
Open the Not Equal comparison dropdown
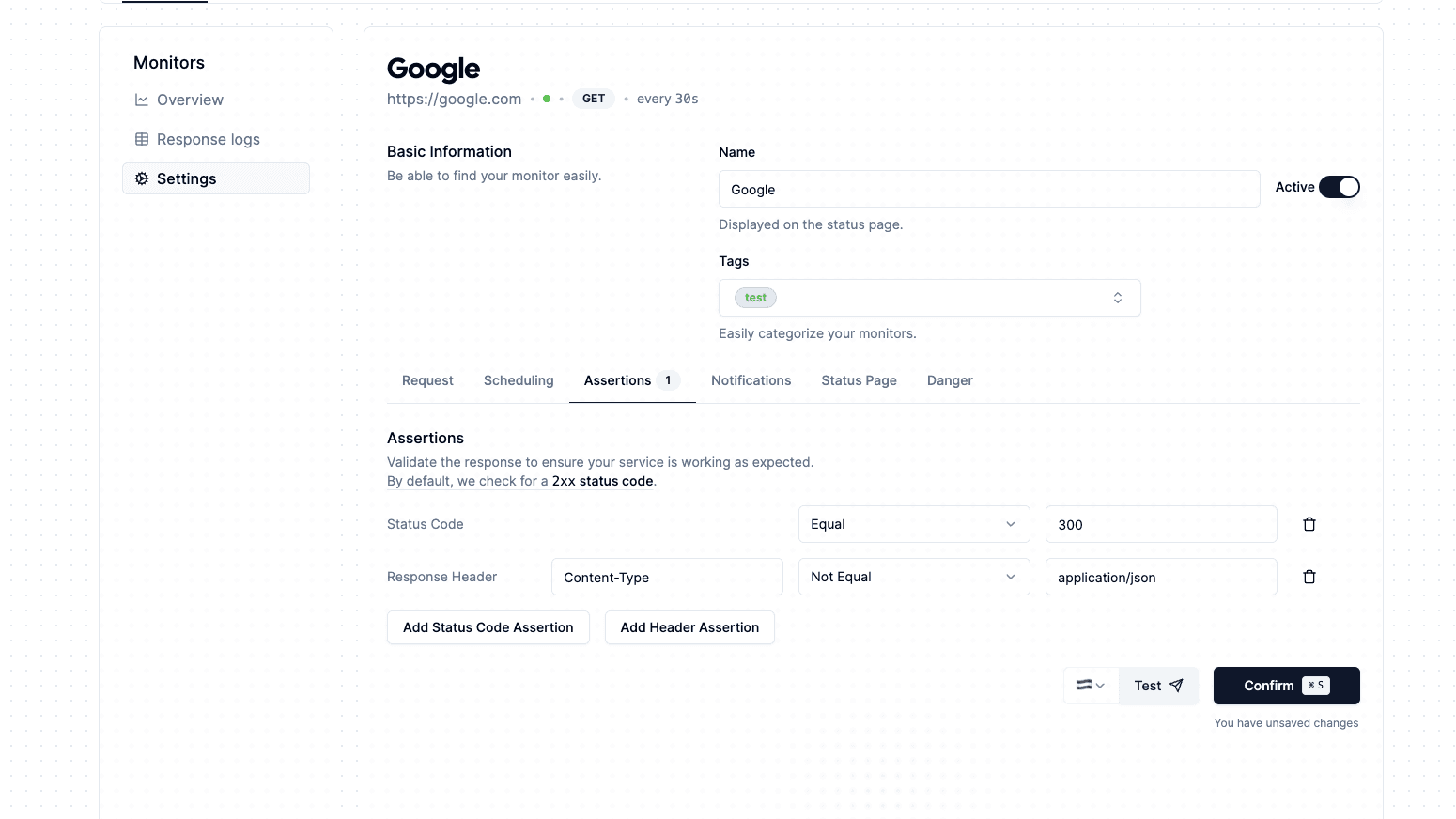point(913,577)
